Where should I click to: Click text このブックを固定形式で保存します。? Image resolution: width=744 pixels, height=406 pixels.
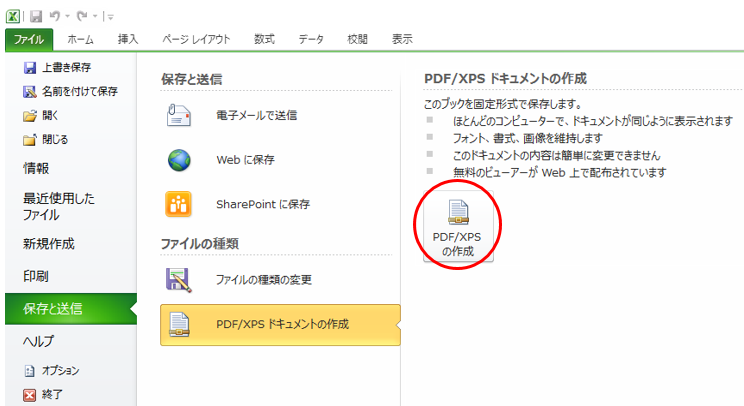point(502,104)
